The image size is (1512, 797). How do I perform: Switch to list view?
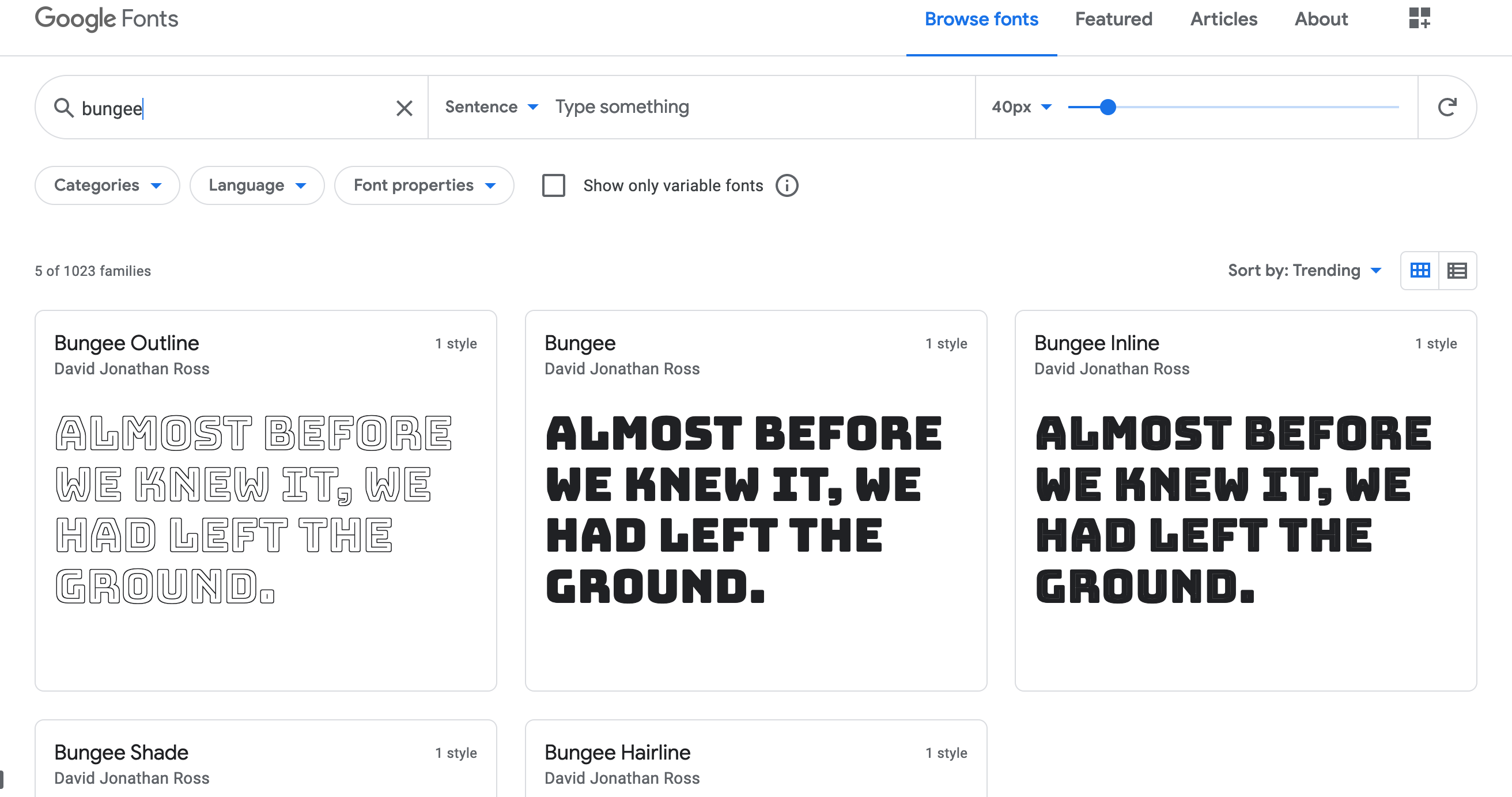pos(1457,270)
